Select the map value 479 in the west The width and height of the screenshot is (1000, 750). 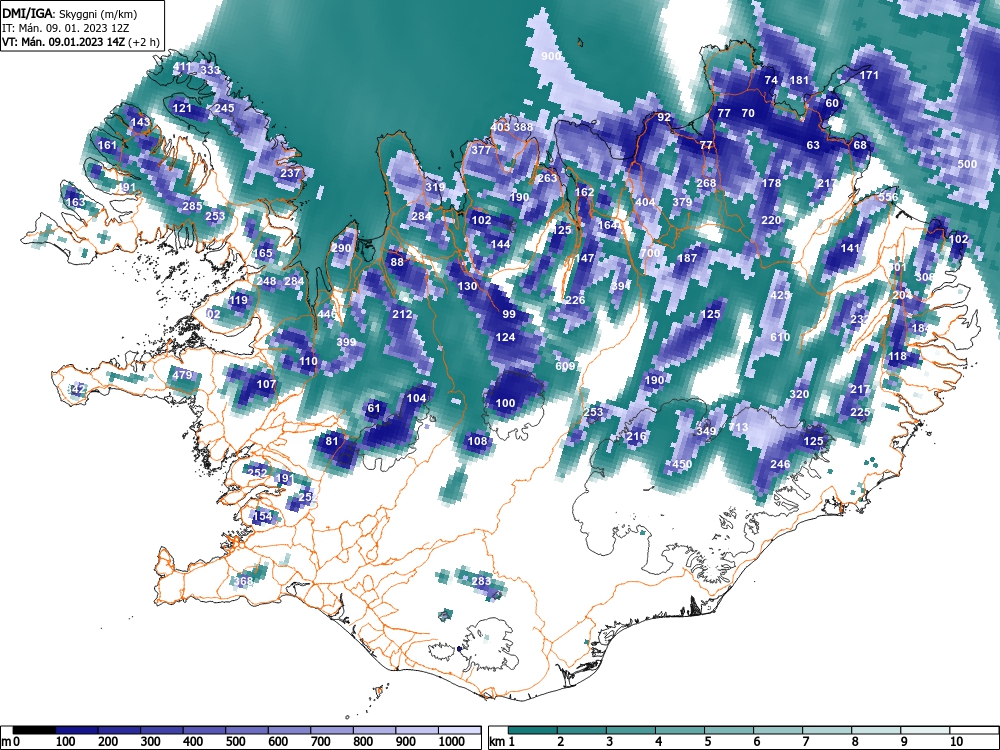point(182,374)
